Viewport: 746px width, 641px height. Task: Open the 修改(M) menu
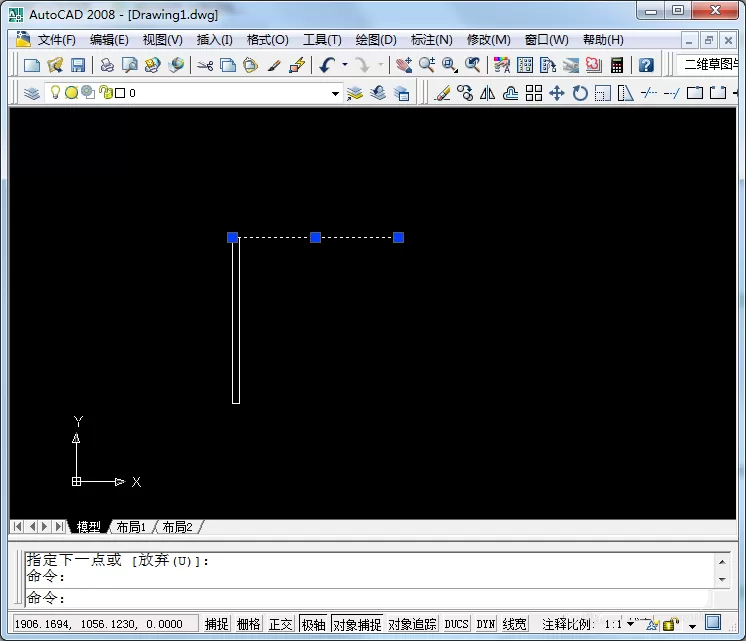(489, 40)
